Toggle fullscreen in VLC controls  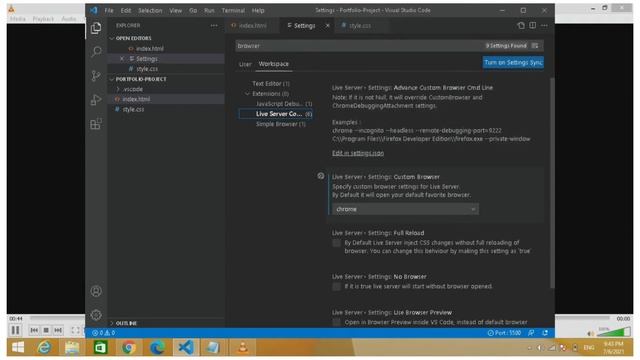[x=75, y=330]
